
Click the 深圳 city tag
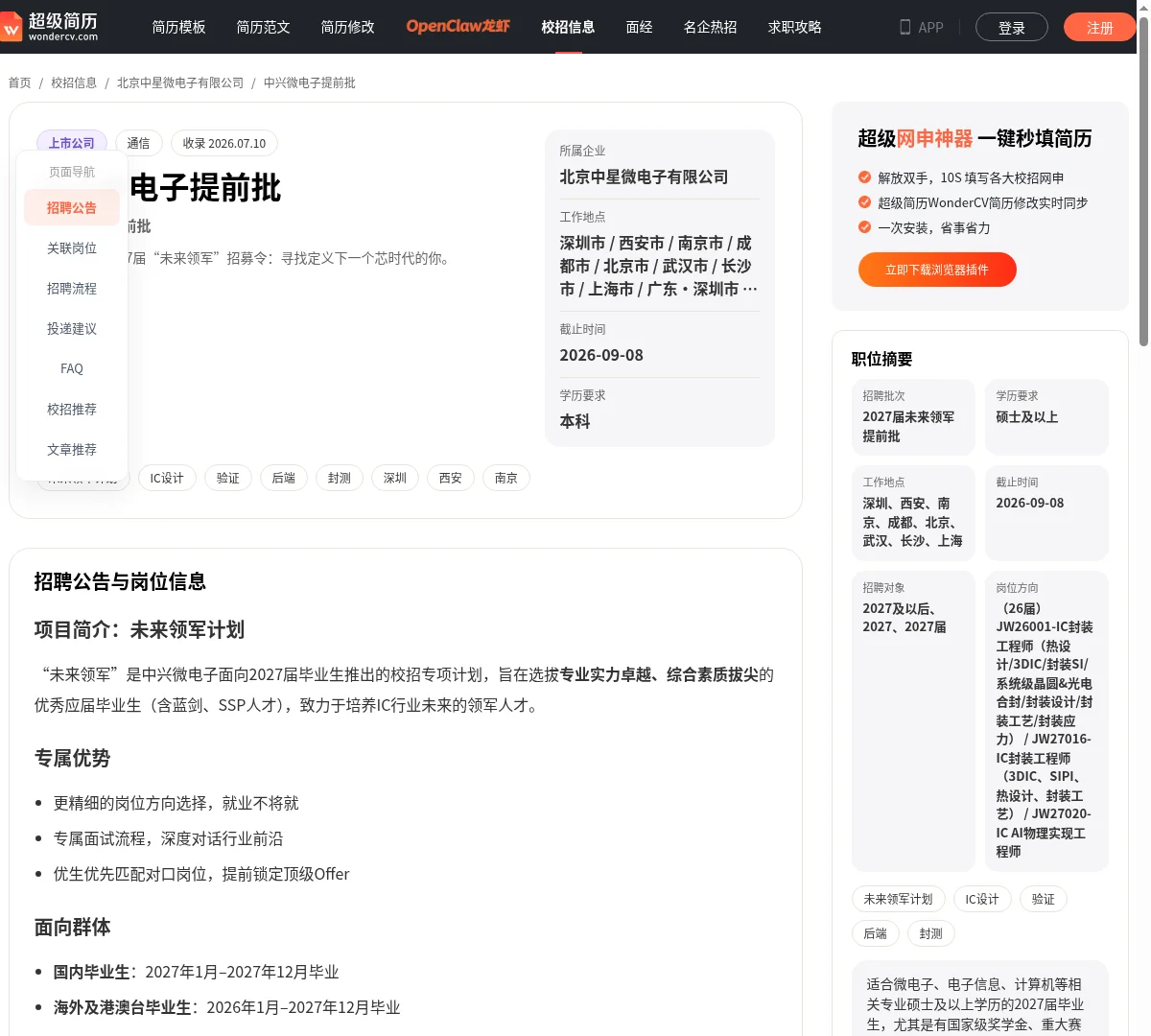tap(395, 478)
